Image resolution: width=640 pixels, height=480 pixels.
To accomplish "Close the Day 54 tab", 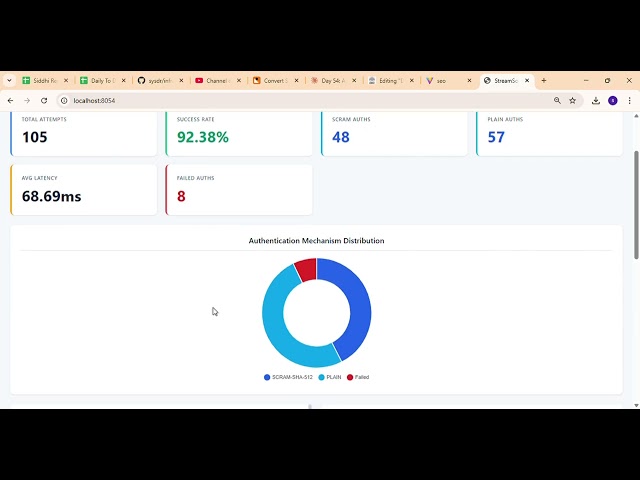I will [354, 81].
